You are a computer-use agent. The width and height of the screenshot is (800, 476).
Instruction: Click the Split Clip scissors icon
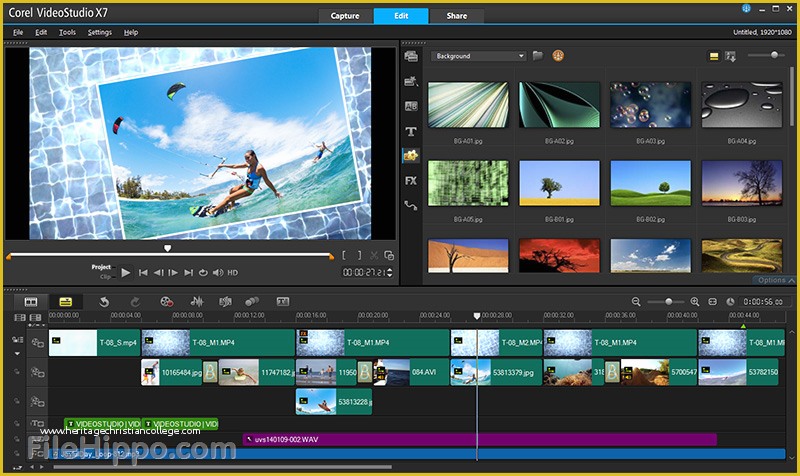374,255
